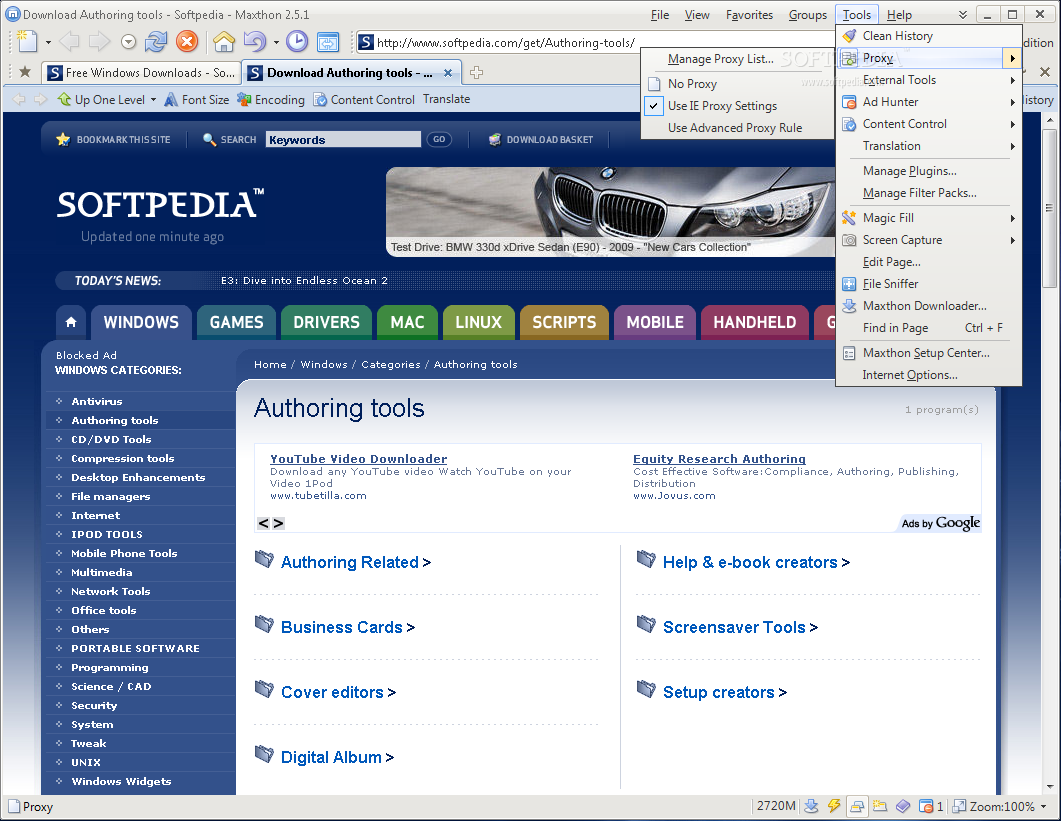Open the DRIVERS category tab
This screenshot has width=1061, height=821.
[326, 322]
